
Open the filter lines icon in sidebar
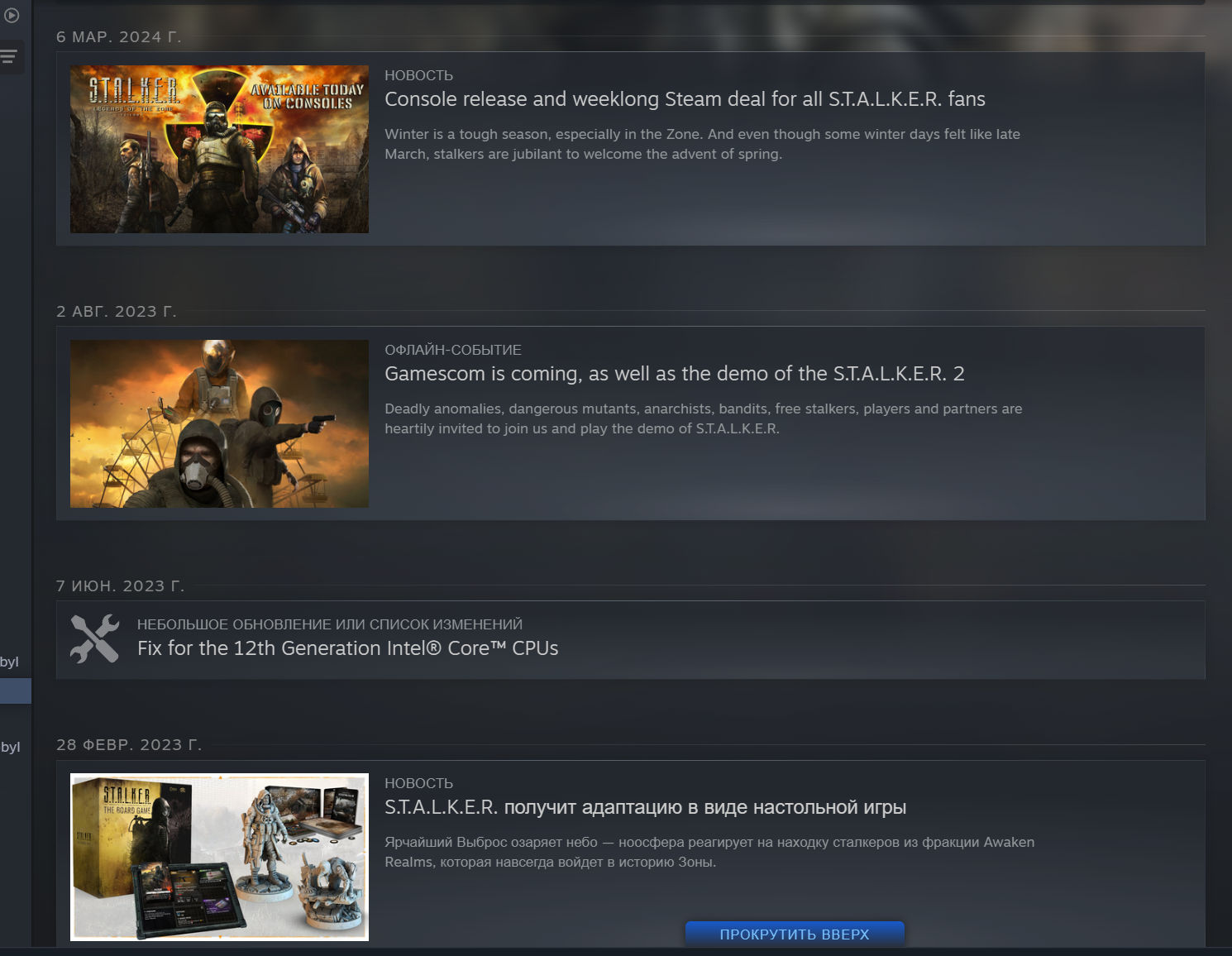pyautogui.click(x=9, y=57)
